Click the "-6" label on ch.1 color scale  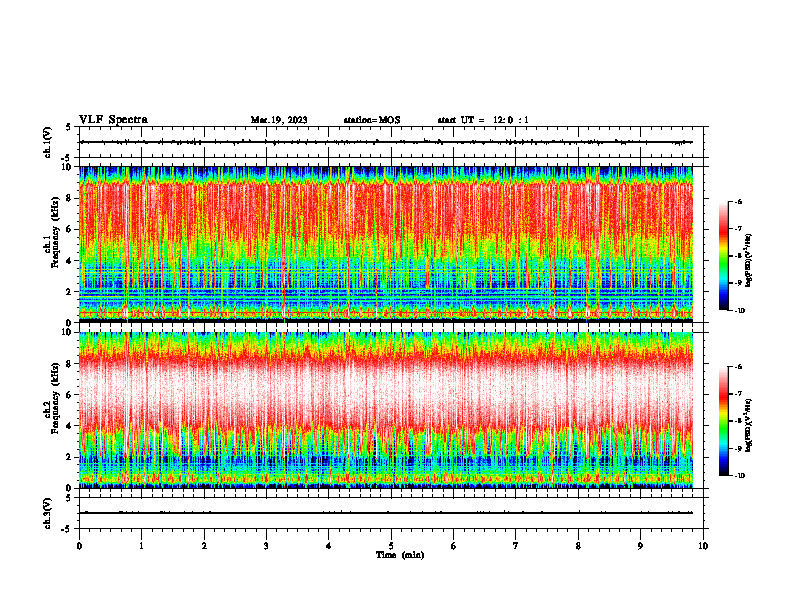[x=738, y=201]
